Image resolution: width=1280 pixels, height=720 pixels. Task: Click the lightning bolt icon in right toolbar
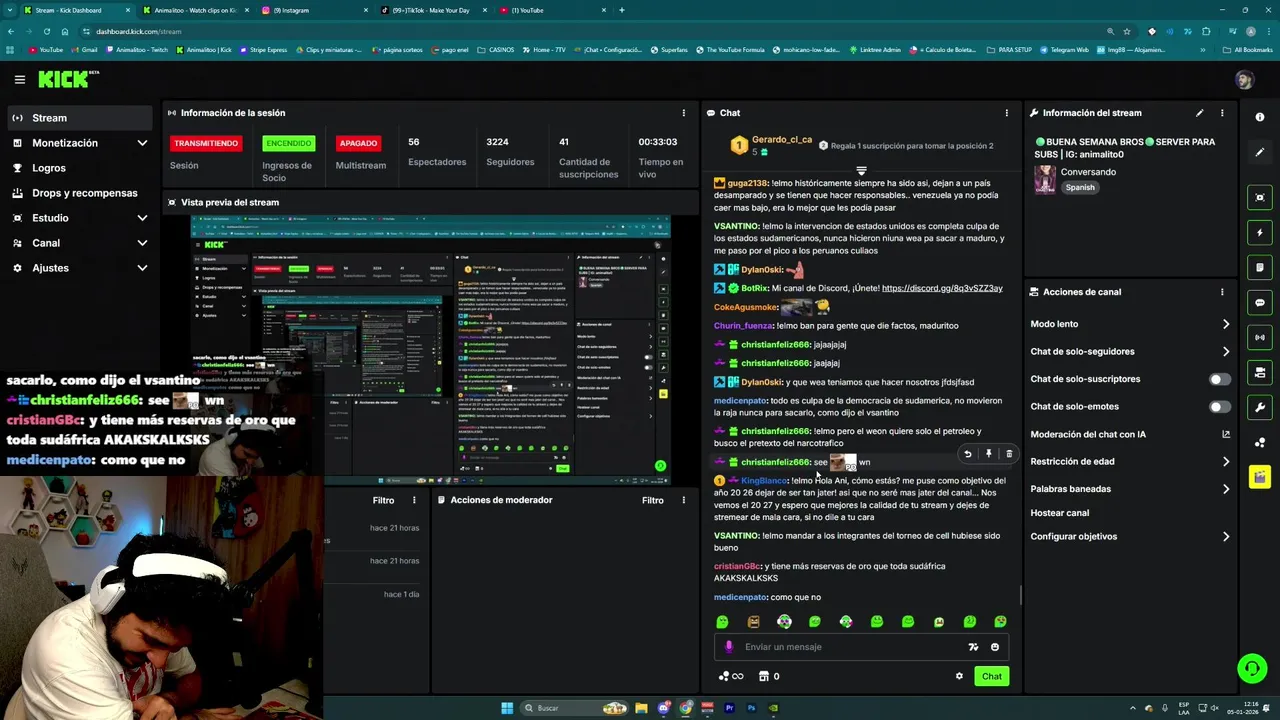1260,233
